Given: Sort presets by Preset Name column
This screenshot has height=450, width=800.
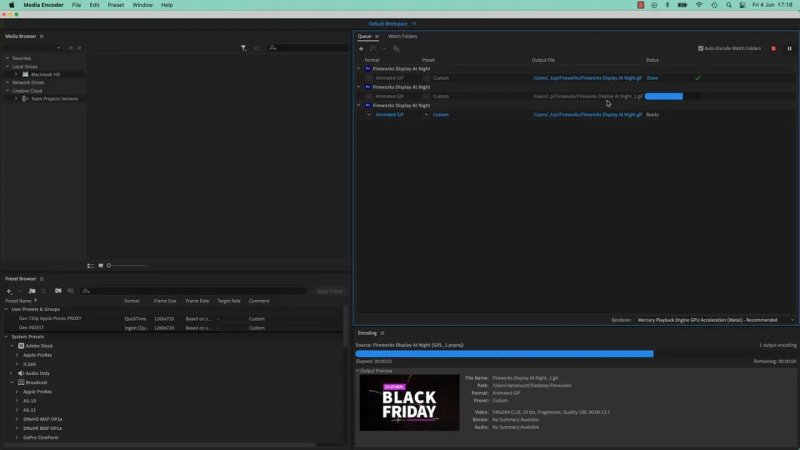Looking at the screenshot, I should pos(20,301).
